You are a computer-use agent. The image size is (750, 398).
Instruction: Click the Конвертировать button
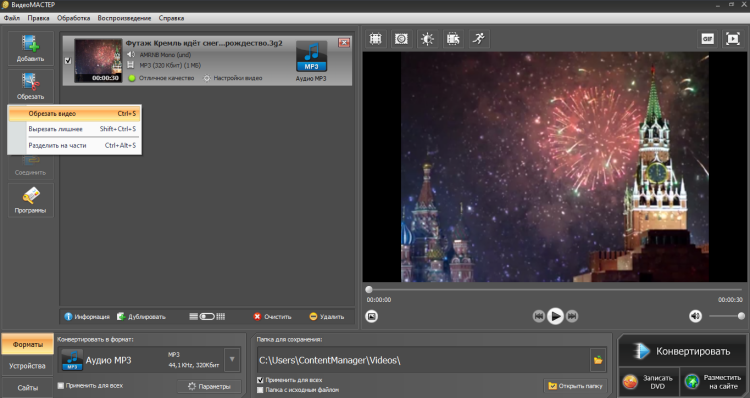[682, 351]
